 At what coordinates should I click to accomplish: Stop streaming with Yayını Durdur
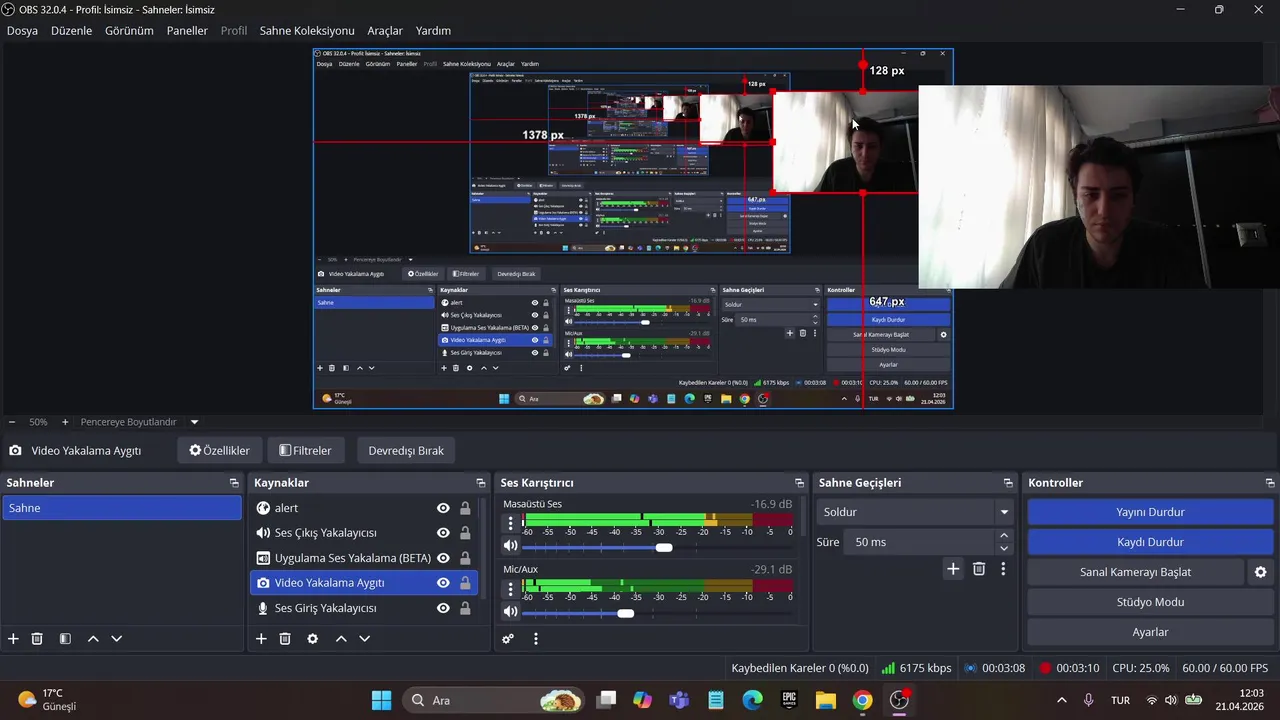(1150, 512)
